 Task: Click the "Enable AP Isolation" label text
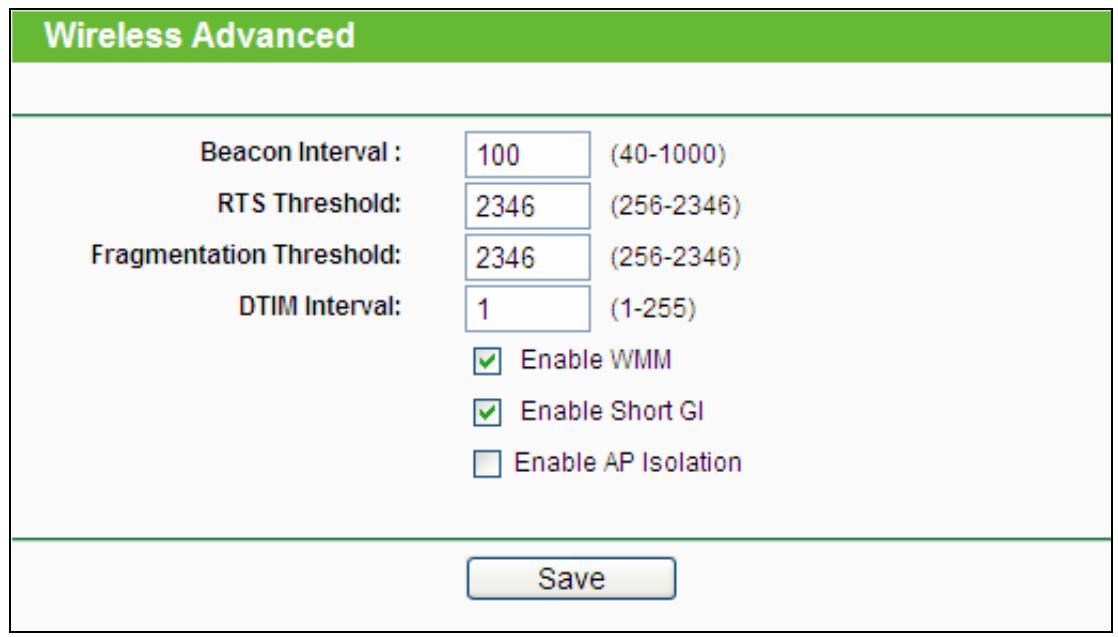pos(626,463)
